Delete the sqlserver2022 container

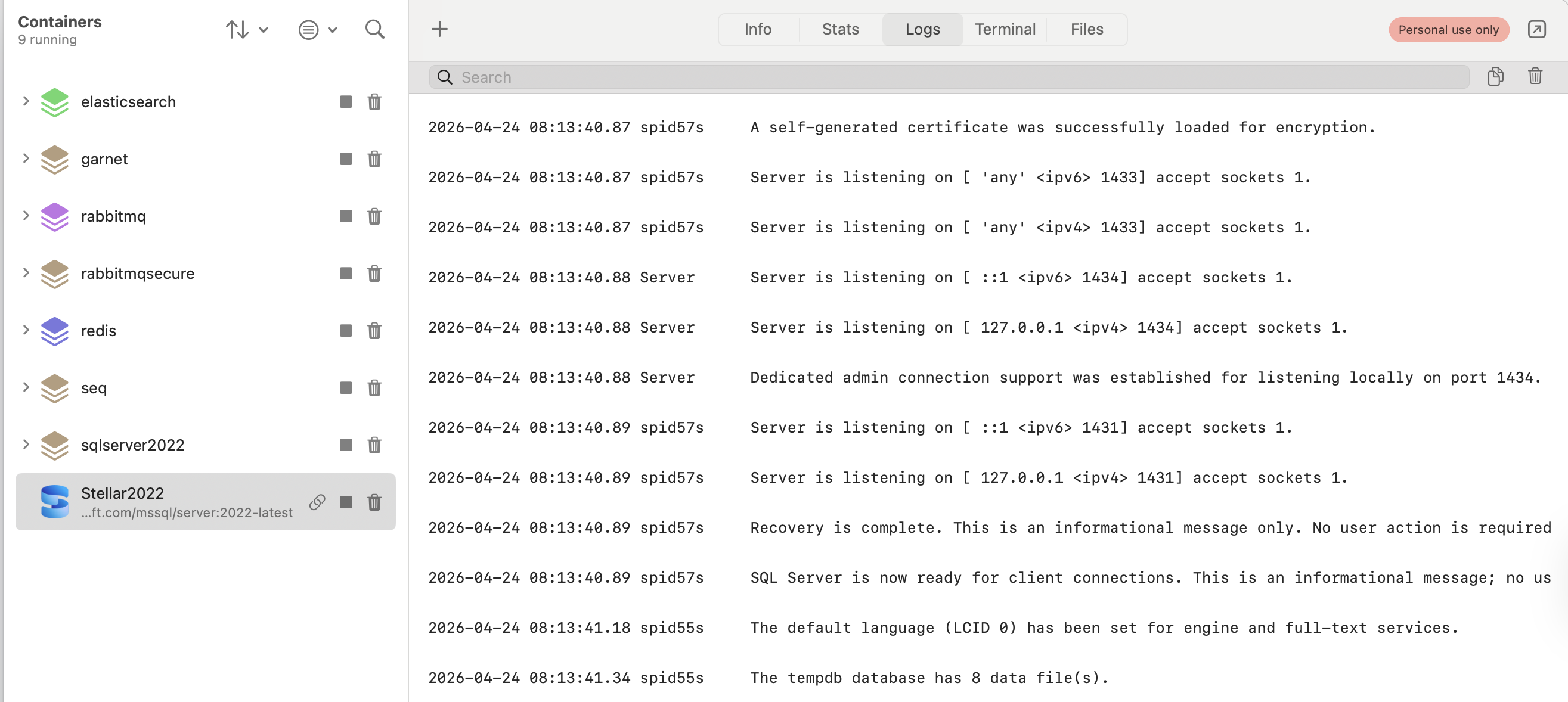(x=374, y=445)
